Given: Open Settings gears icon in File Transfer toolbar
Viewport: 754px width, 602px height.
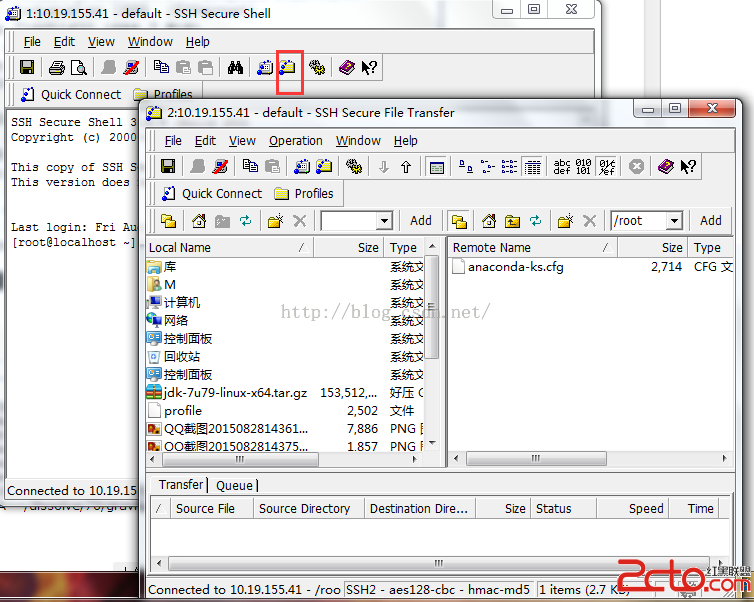Looking at the screenshot, I should 354,166.
